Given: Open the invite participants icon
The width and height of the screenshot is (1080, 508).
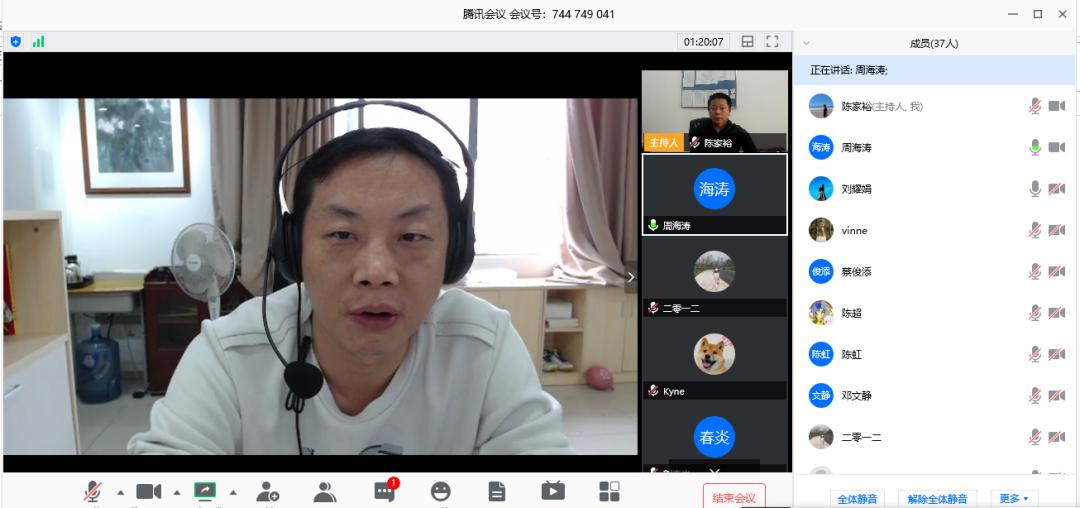Looking at the screenshot, I should tap(268, 491).
